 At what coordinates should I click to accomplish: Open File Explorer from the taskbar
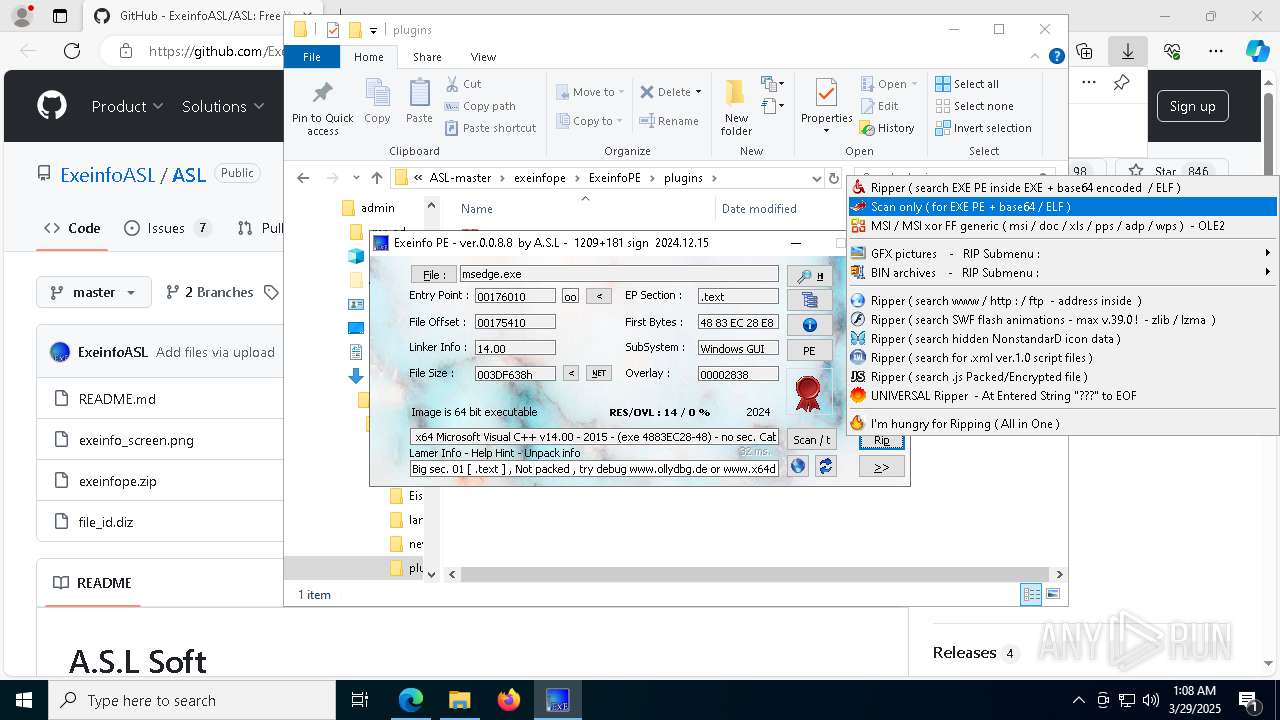(459, 700)
